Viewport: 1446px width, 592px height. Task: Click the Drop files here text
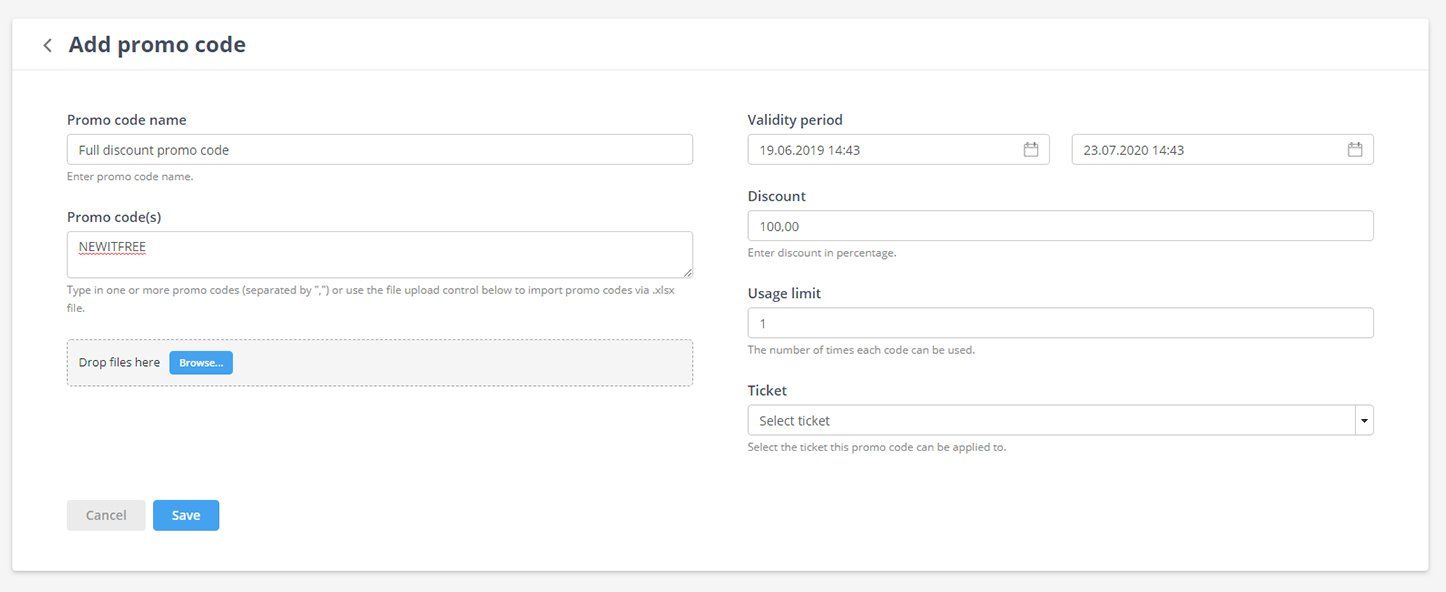(x=119, y=363)
